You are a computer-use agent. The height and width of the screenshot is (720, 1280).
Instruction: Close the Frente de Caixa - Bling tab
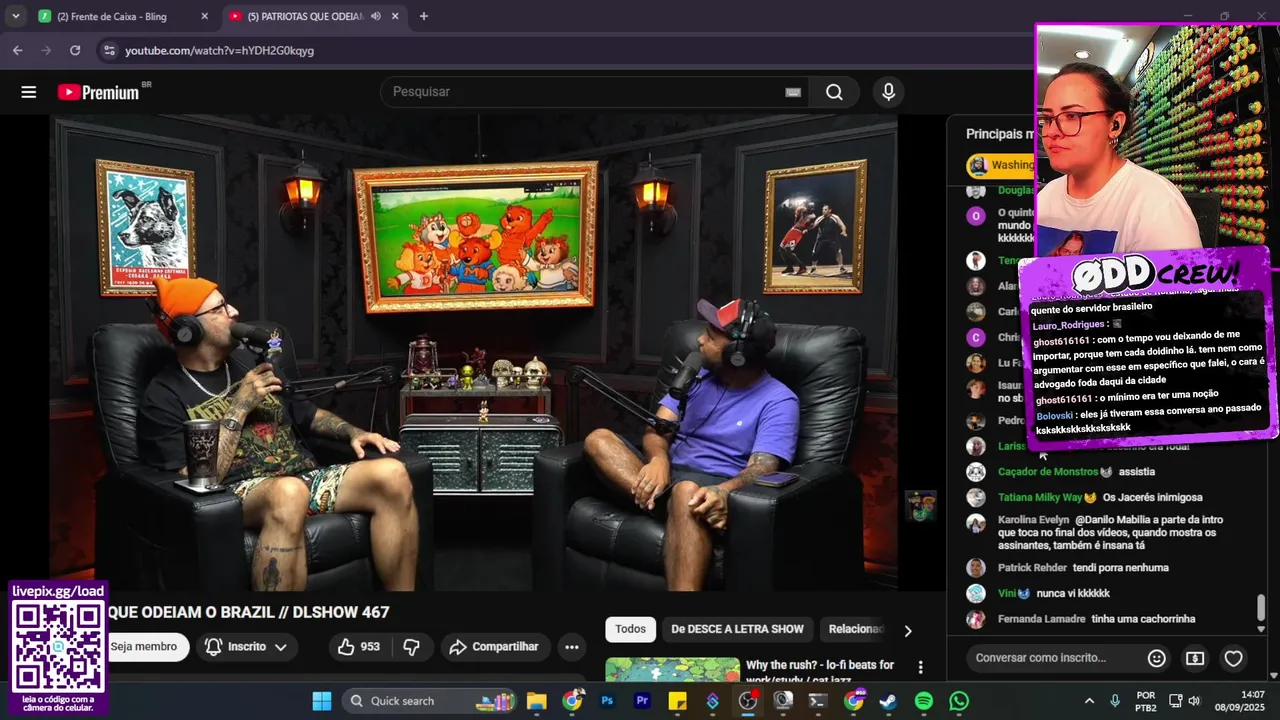tap(205, 16)
